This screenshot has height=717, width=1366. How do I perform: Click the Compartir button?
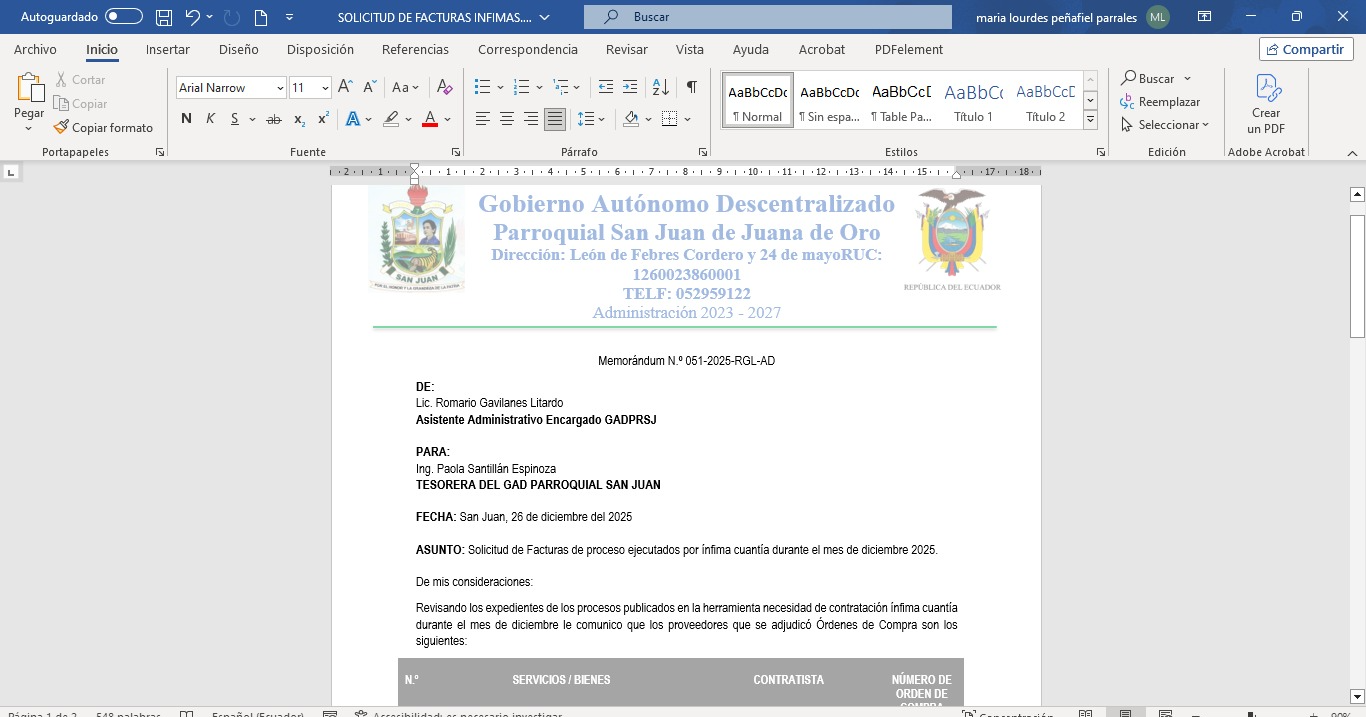(x=1306, y=49)
